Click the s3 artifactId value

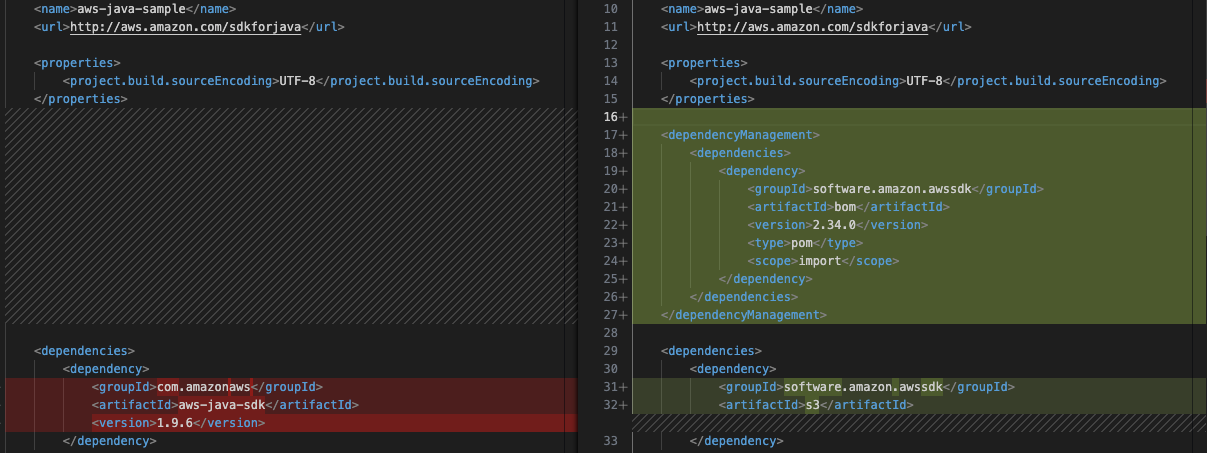coord(813,405)
